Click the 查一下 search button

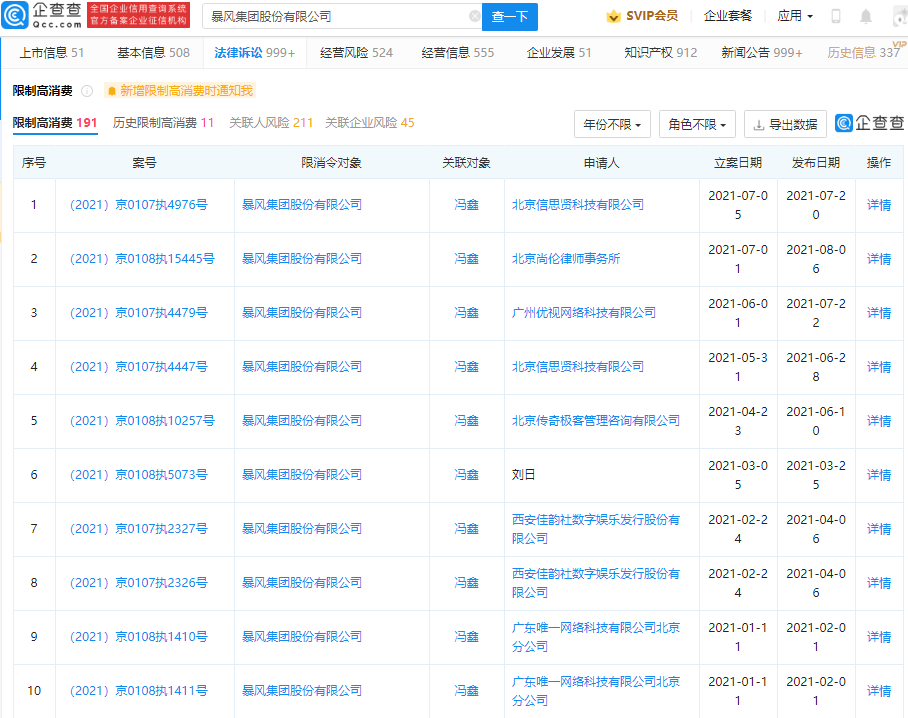point(510,17)
